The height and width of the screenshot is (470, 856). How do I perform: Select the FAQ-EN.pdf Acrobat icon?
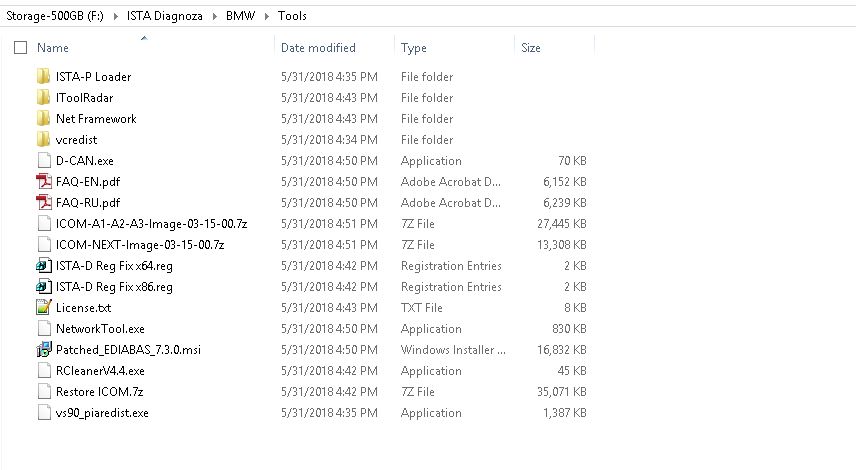click(x=43, y=182)
